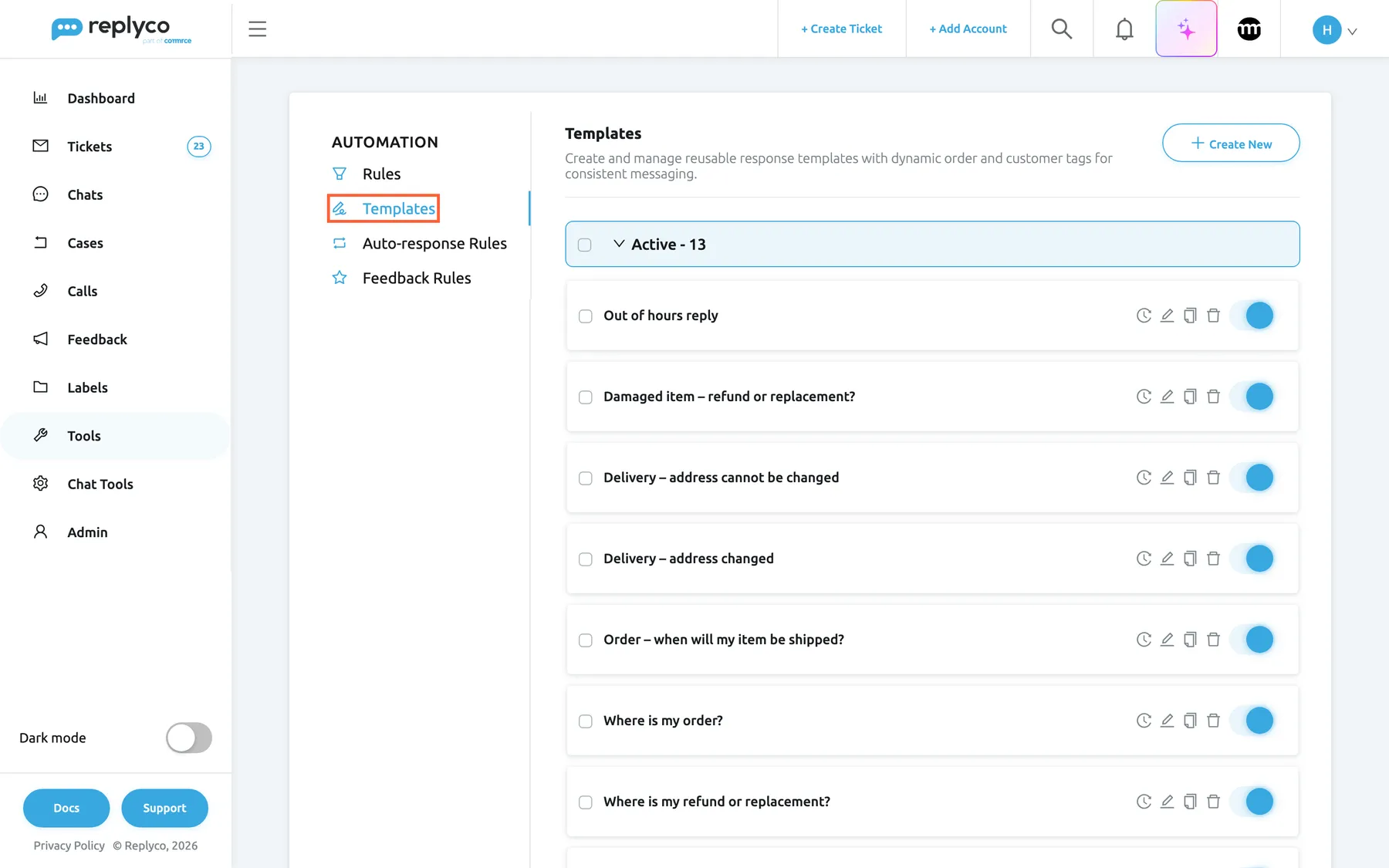
Task: Open Feedback Rules section
Action: (417, 278)
